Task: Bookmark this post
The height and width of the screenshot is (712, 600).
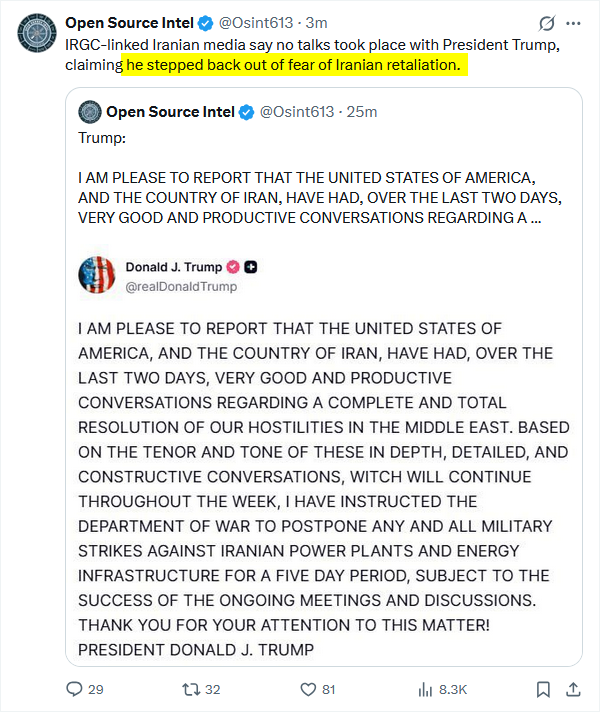Action: pos(542,689)
